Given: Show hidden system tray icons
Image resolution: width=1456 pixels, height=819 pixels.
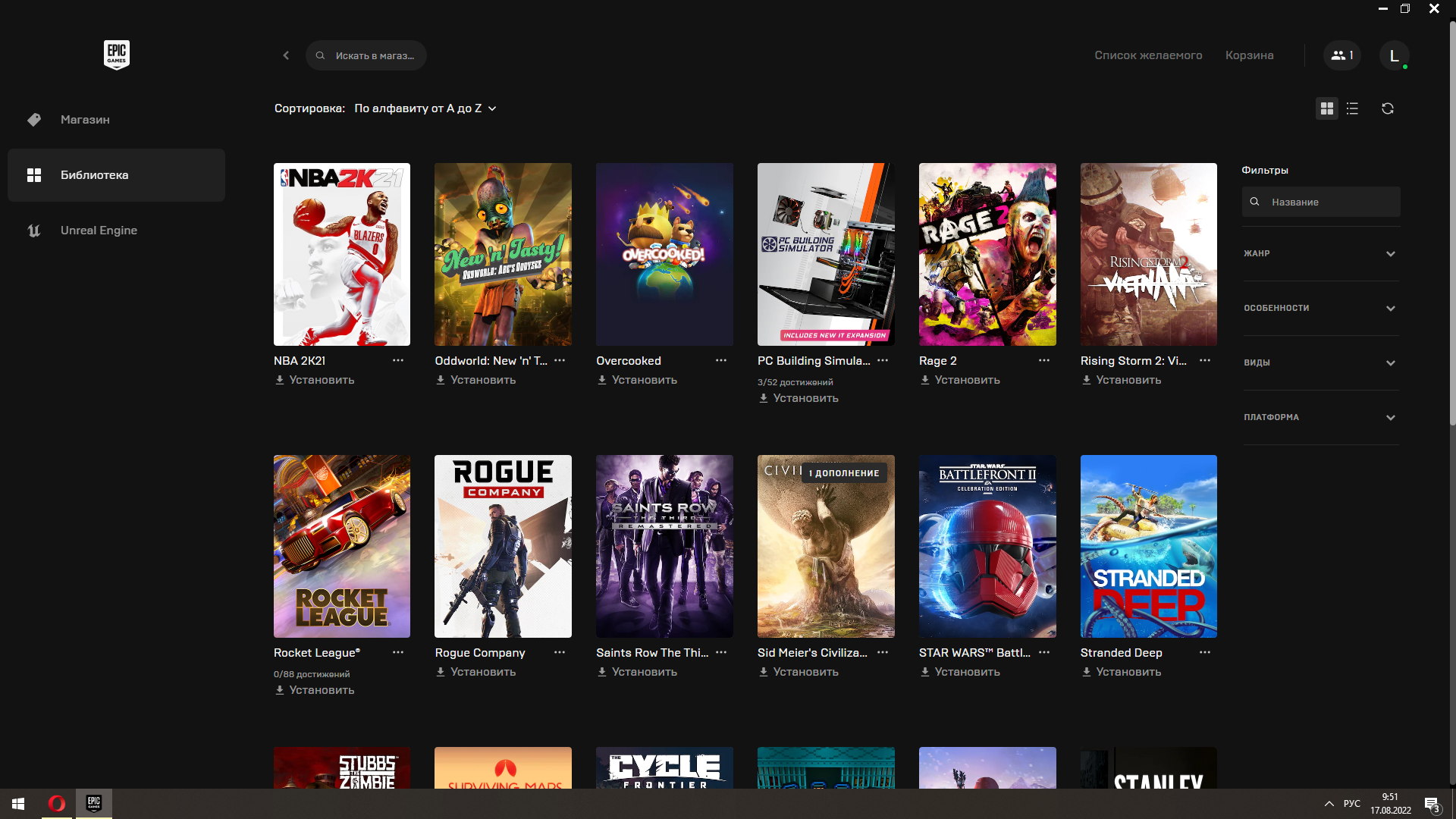Looking at the screenshot, I should pos(1329,803).
